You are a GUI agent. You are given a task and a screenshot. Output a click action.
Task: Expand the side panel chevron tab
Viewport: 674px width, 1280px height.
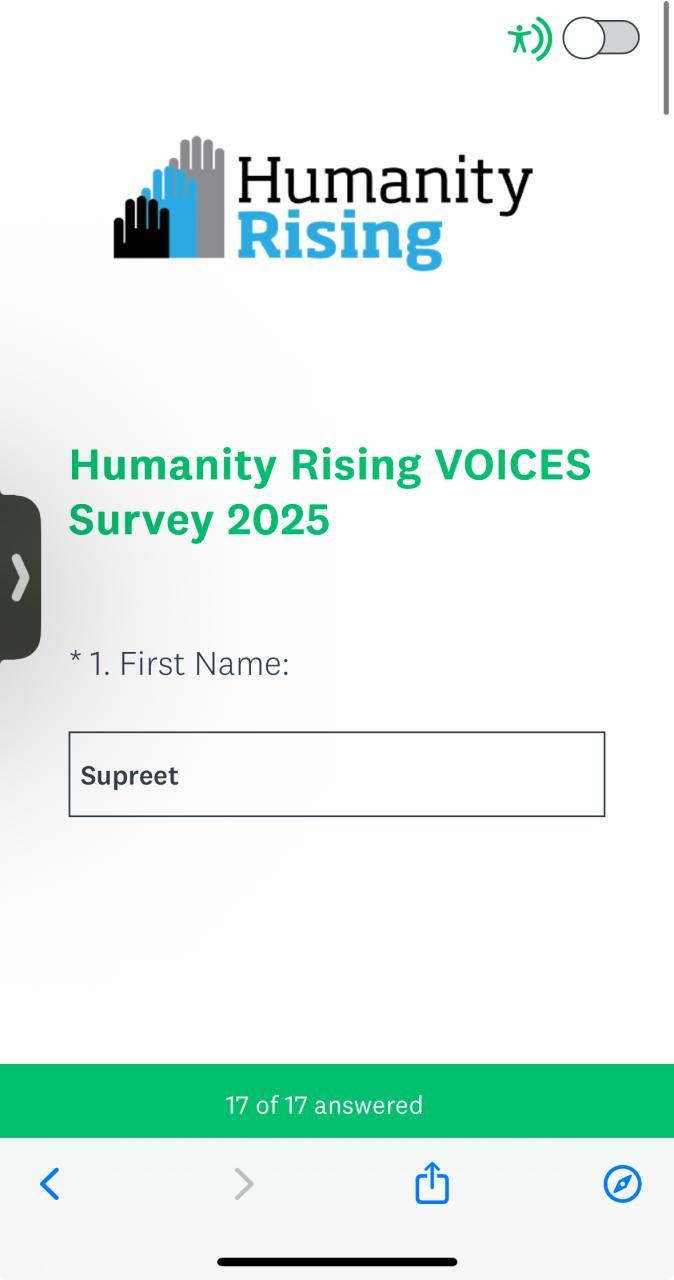click(x=20, y=577)
